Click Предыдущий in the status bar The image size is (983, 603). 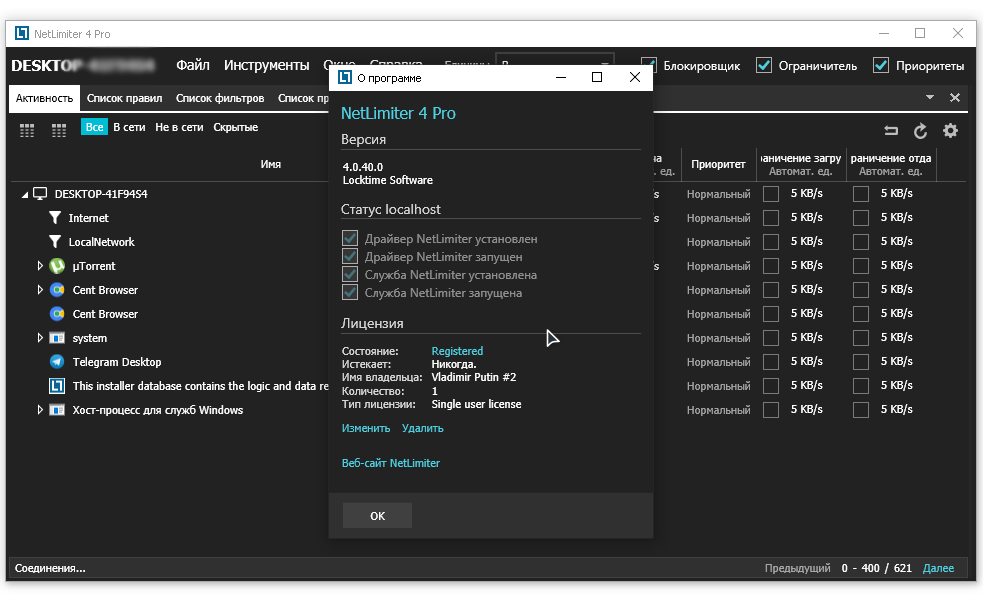click(x=797, y=569)
